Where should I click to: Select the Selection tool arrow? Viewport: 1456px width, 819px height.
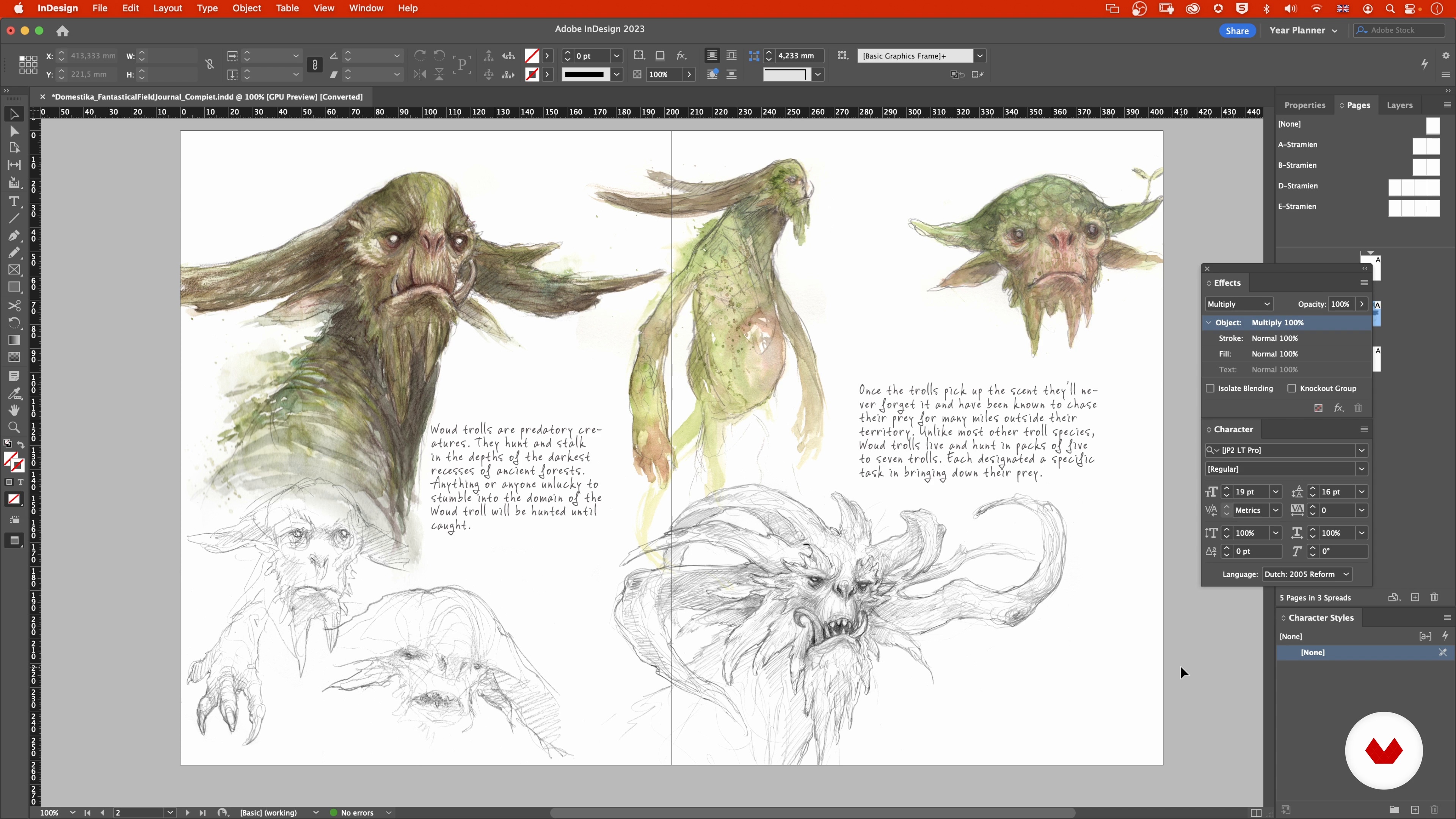click(14, 114)
